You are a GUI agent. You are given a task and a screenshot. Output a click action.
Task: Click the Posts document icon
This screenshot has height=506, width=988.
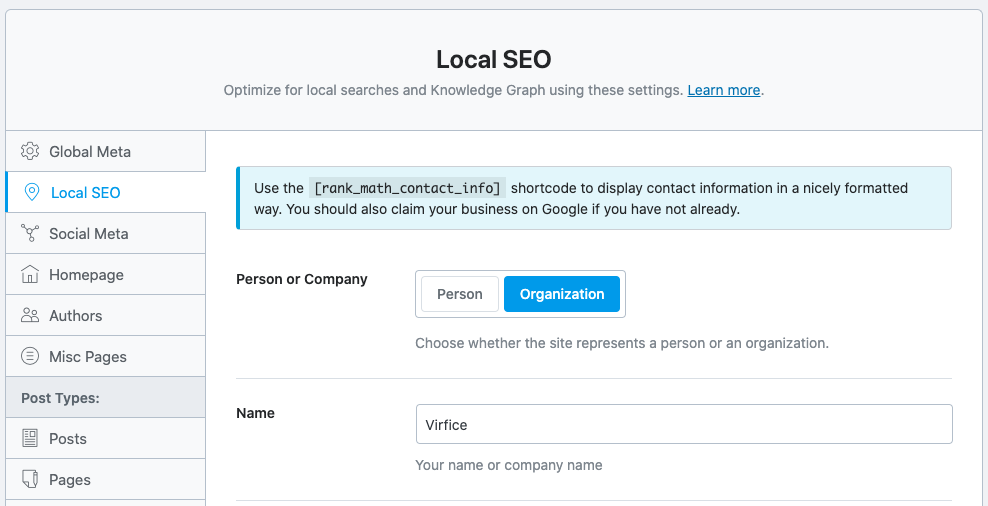[x=30, y=439]
